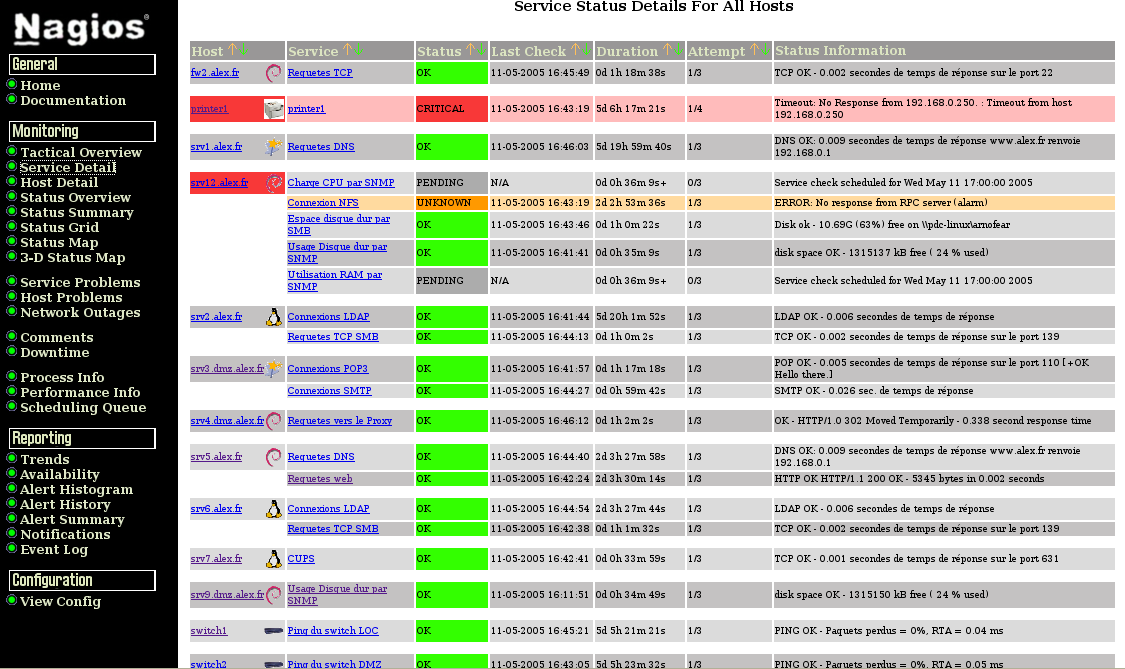Open Espace disque dur par SMB service
Viewport: 1125px width, 669px height.
pyautogui.click(x=339, y=225)
